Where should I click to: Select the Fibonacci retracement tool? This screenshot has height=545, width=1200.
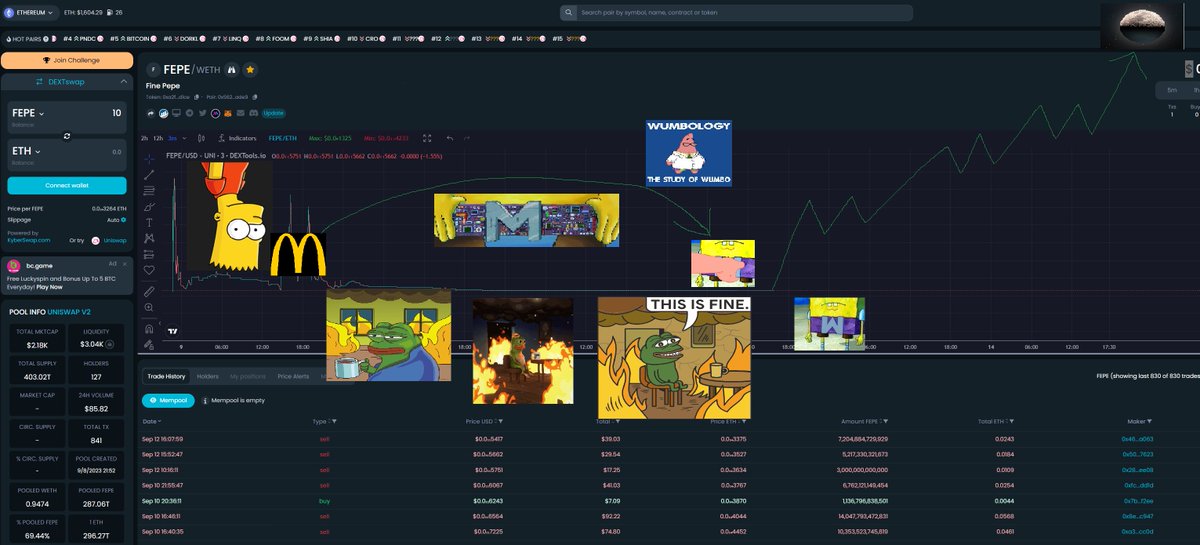coord(149,190)
